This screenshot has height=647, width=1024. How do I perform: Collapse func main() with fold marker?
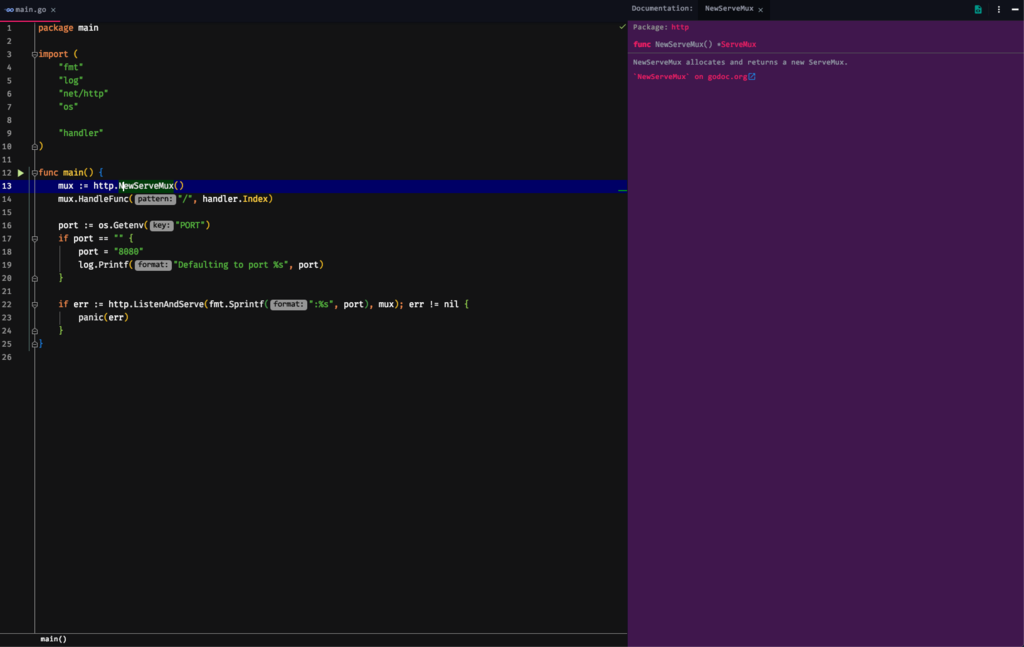(x=35, y=173)
